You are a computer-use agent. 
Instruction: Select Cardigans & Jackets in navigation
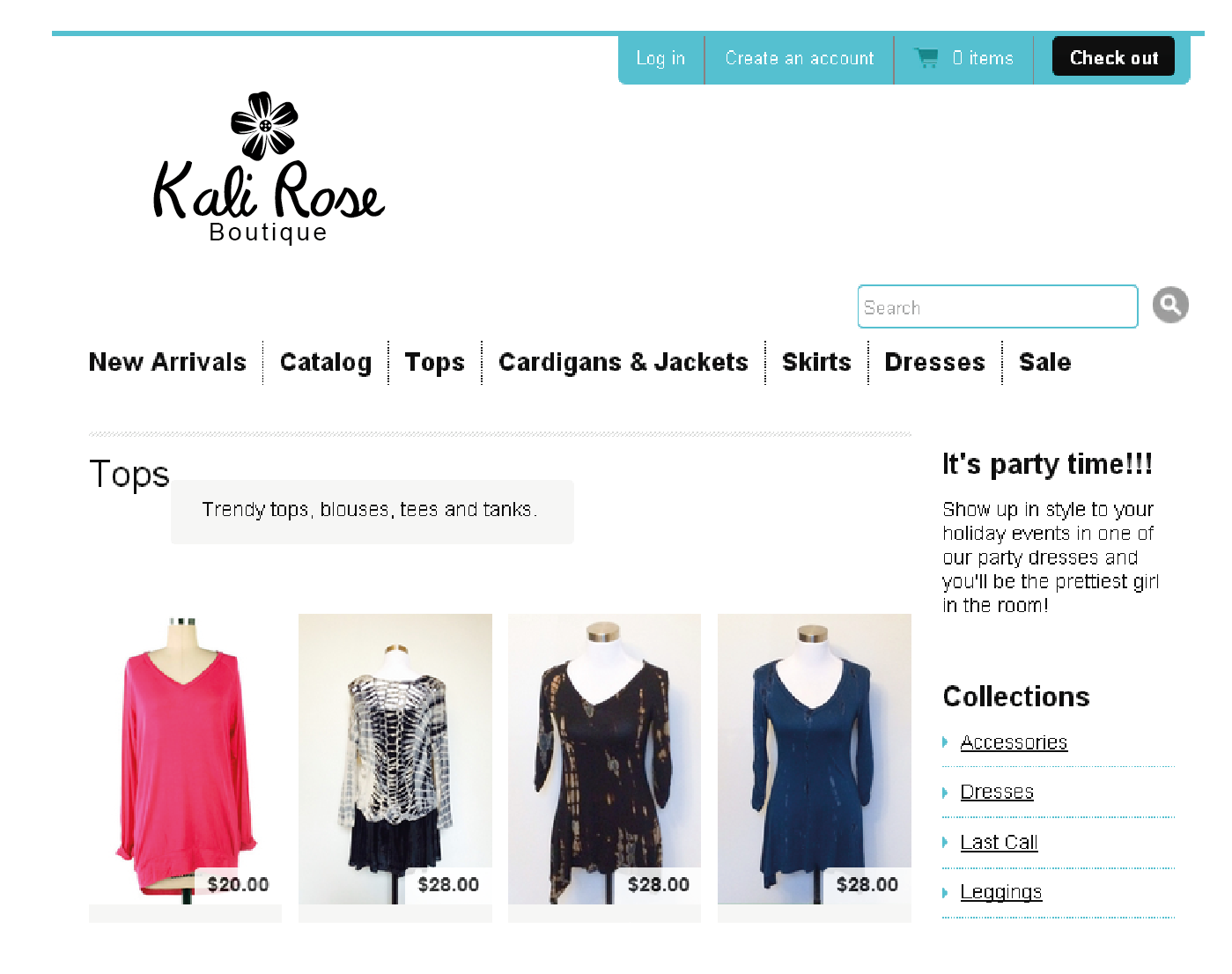(x=623, y=363)
